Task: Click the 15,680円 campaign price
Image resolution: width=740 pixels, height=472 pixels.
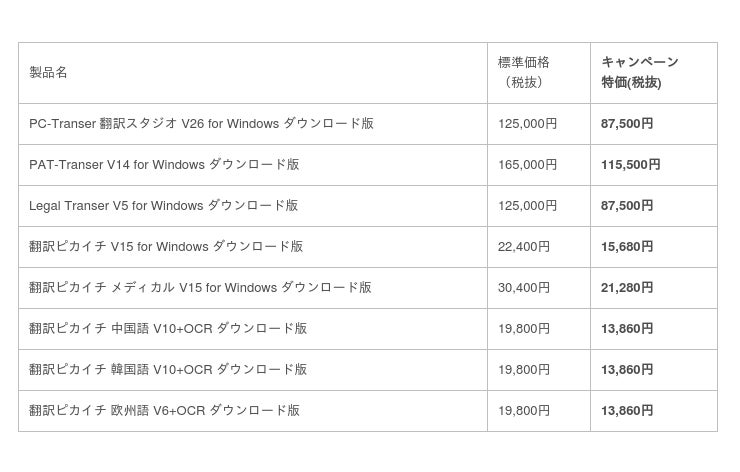Action: [627, 247]
